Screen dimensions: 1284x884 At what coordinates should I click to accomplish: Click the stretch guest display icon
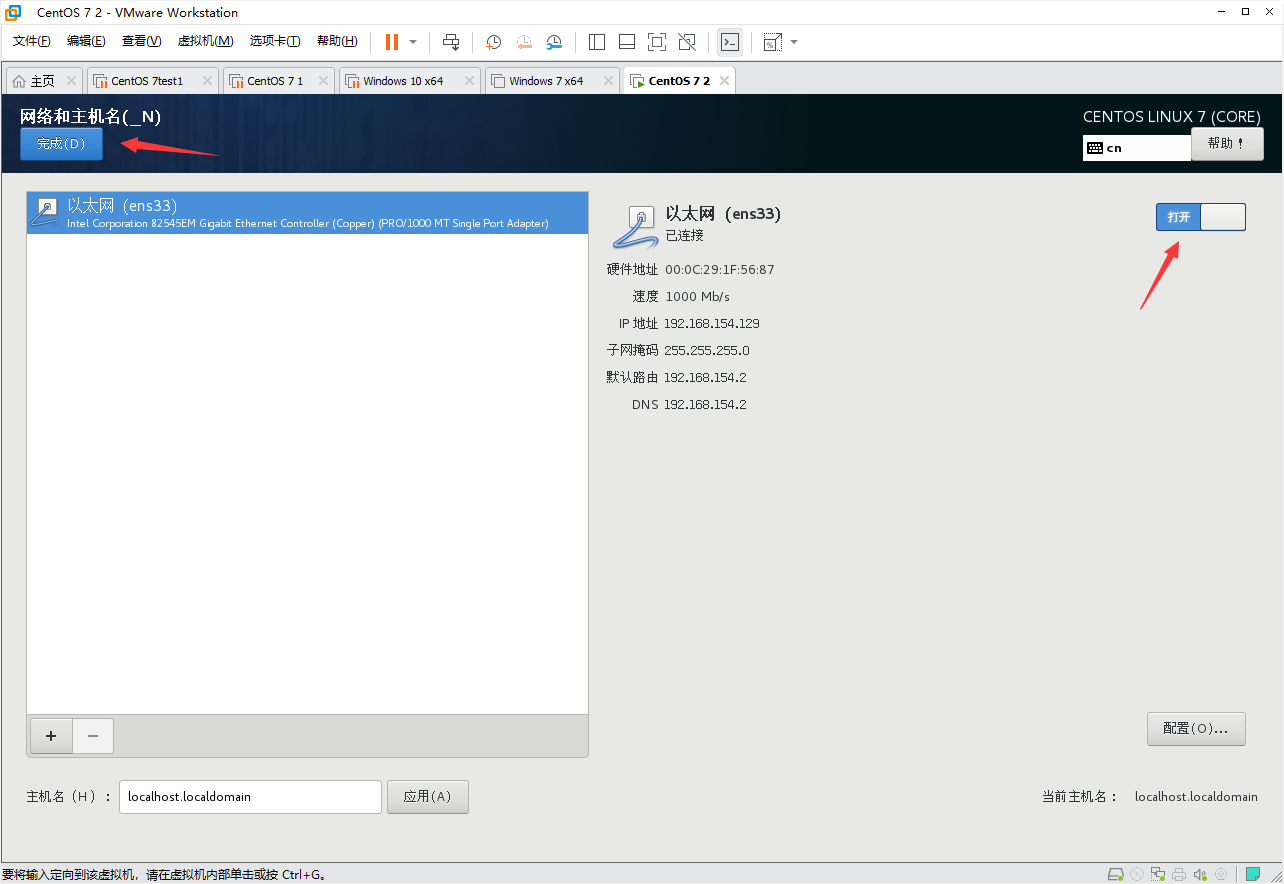pos(772,42)
